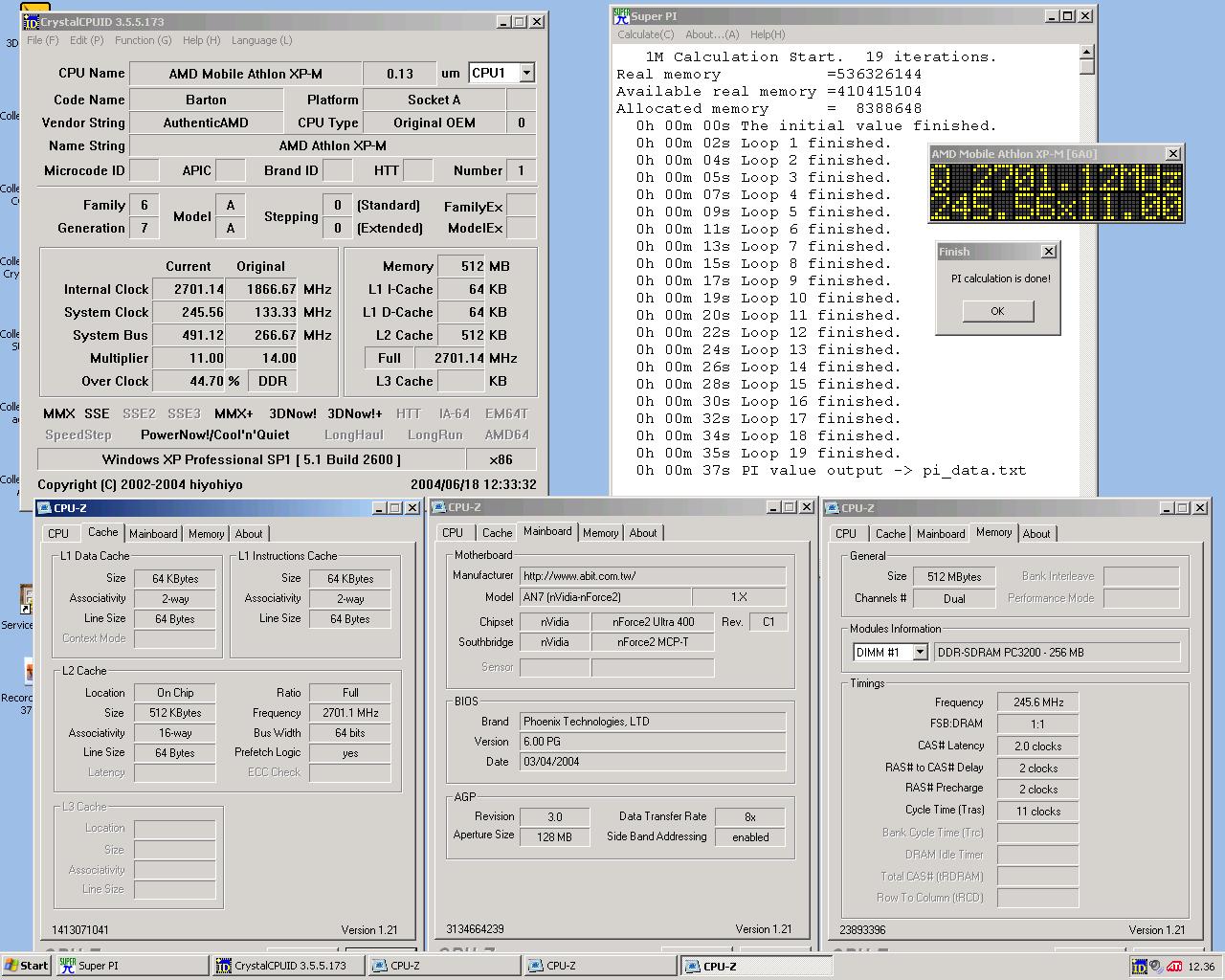Click the Super PI scrollbar up arrow
Image resolution: width=1225 pixels, height=980 pixels.
tap(1086, 53)
